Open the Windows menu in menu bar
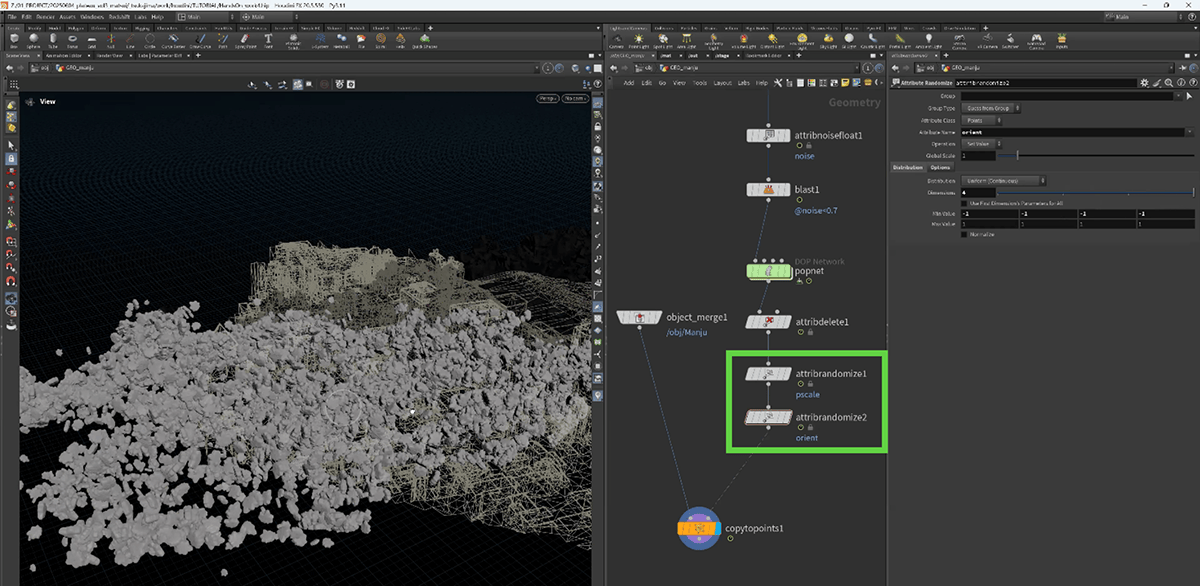 91,17
